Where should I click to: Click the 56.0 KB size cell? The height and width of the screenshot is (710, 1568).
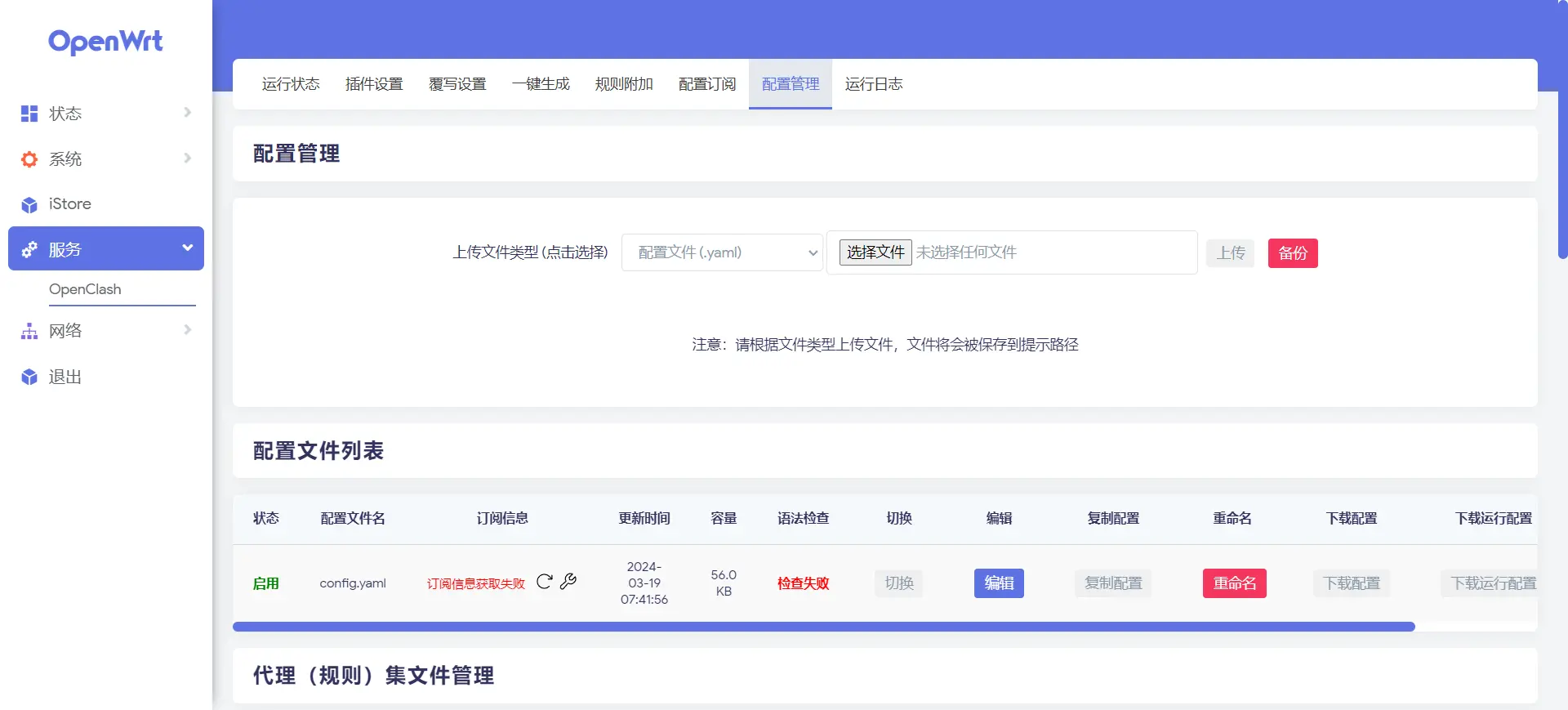(x=724, y=583)
